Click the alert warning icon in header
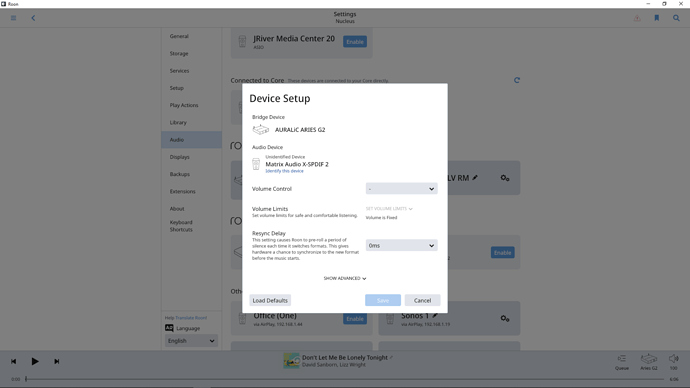690x388 pixels. (637, 18)
